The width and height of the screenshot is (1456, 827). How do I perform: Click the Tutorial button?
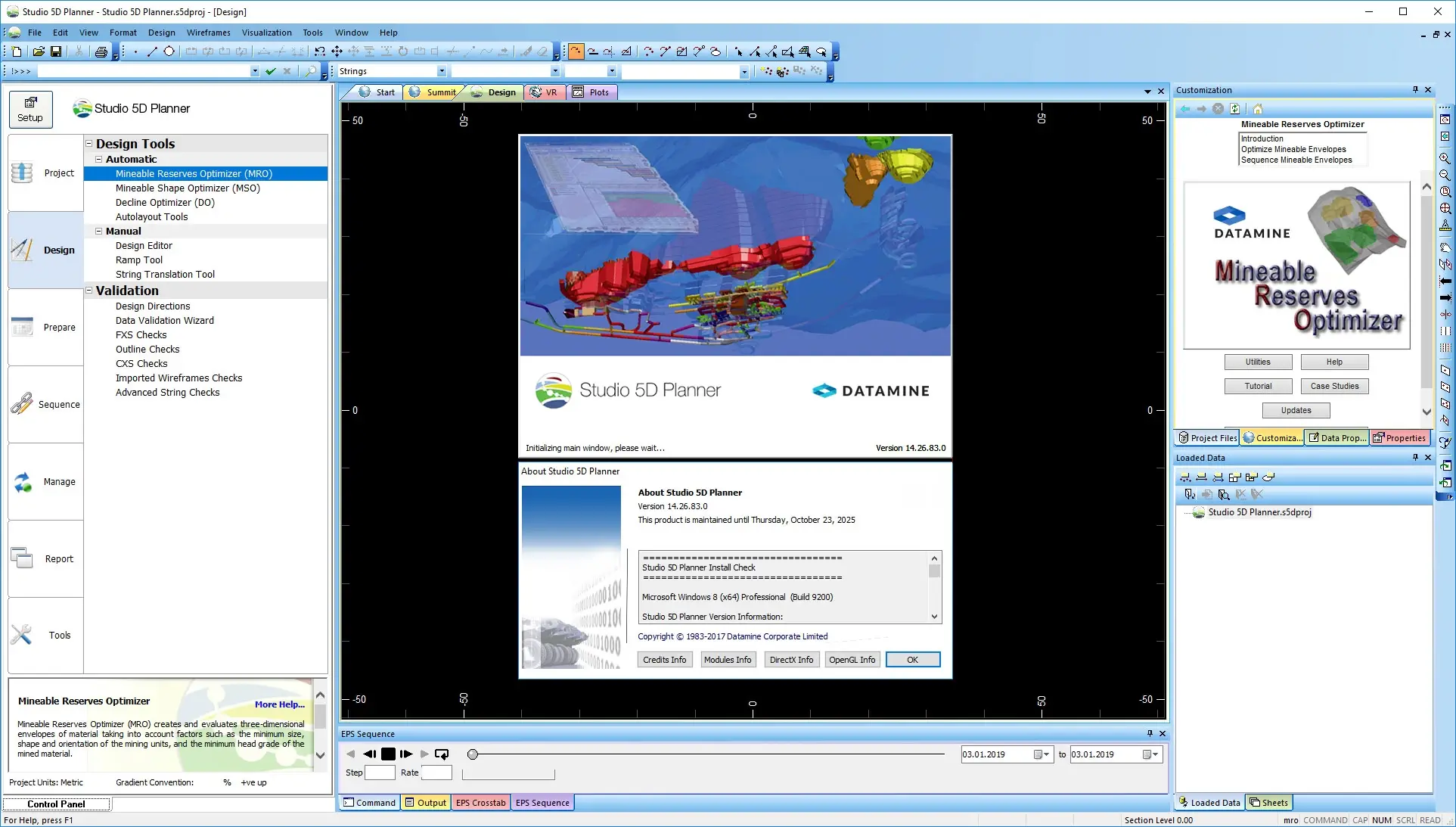[x=1259, y=386]
